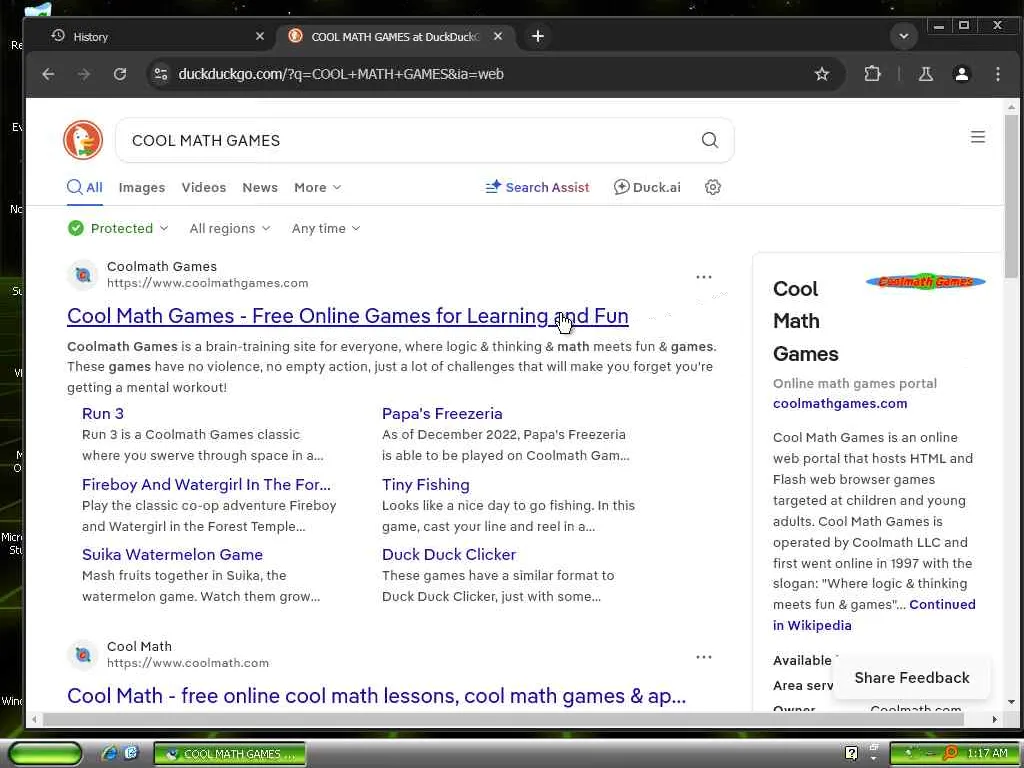1024x768 pixels.
Task: Click the Coolmath Games logo in the info panel
Action: pos(925,281)
